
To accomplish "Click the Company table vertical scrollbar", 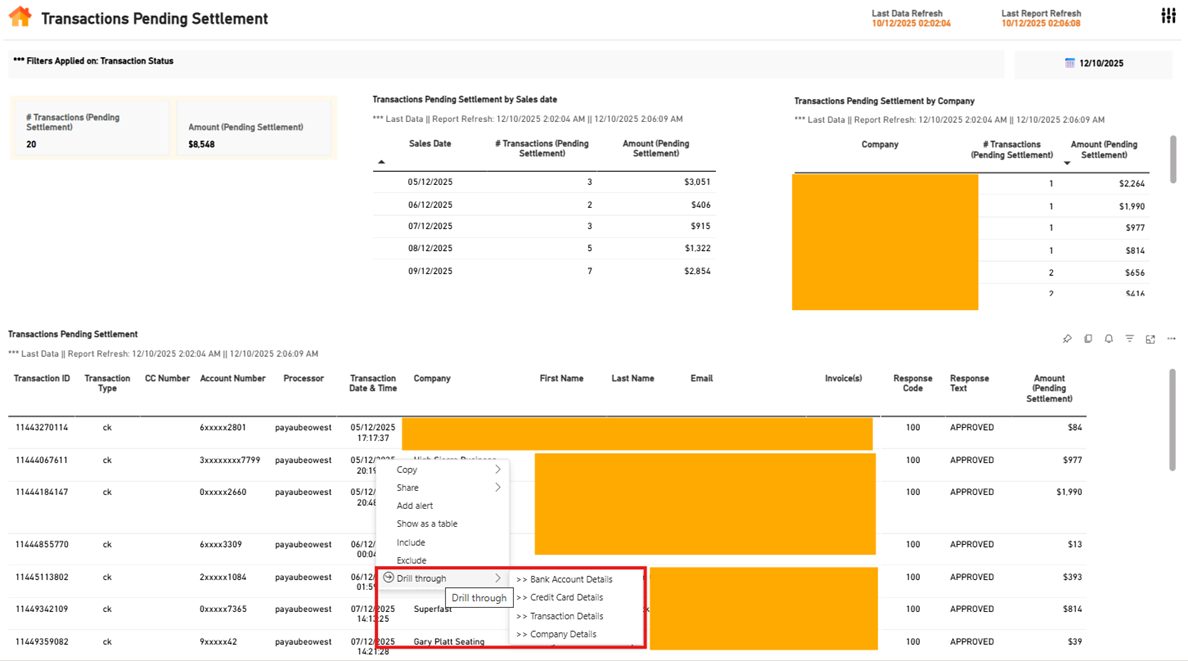I will click(x=1173, y=159).
